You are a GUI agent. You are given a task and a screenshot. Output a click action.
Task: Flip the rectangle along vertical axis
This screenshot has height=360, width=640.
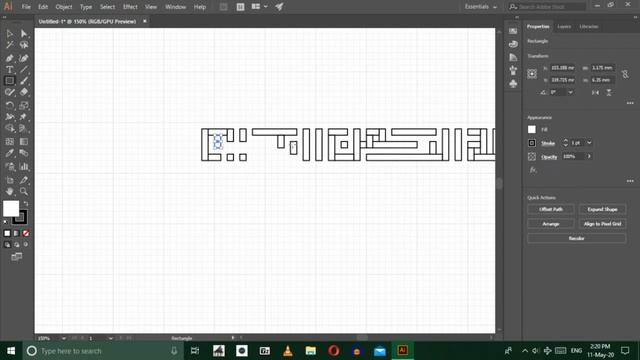(609, 93)
